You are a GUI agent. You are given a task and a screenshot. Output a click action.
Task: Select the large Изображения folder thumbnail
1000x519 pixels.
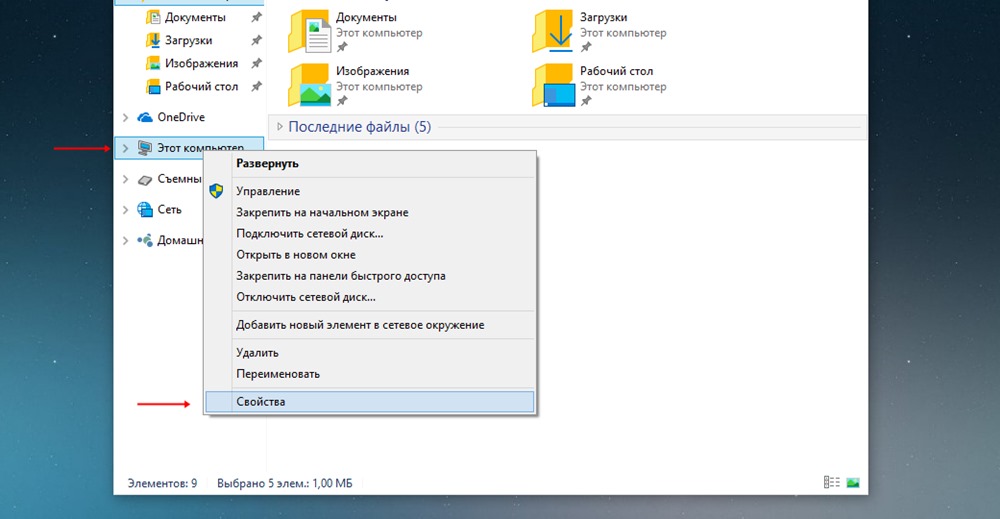(x=310, y=85)
